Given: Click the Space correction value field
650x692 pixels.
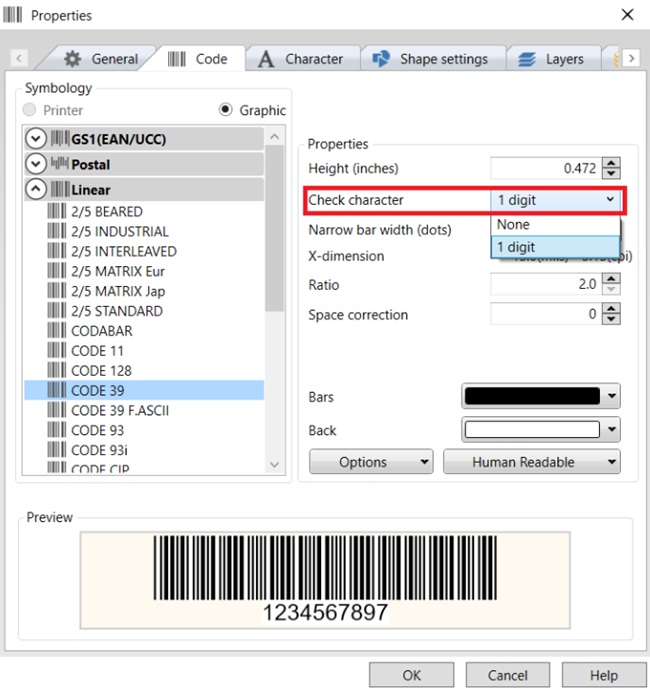Looking at the screenshot, I should [546, 314].
